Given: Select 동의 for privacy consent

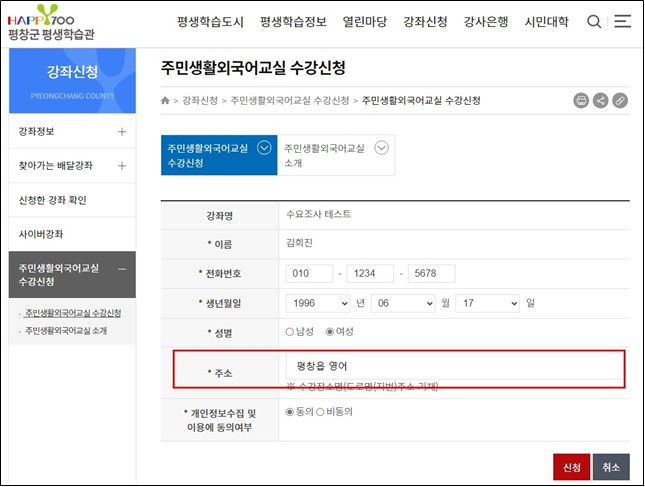Looking at the screenshot, I should (x=290, y=411).
